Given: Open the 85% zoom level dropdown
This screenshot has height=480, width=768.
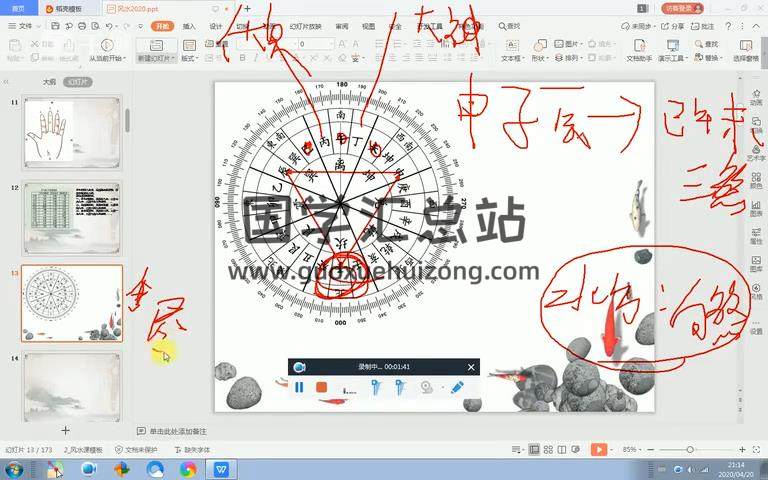Looking at the screenshot, I should pos(632,450).
